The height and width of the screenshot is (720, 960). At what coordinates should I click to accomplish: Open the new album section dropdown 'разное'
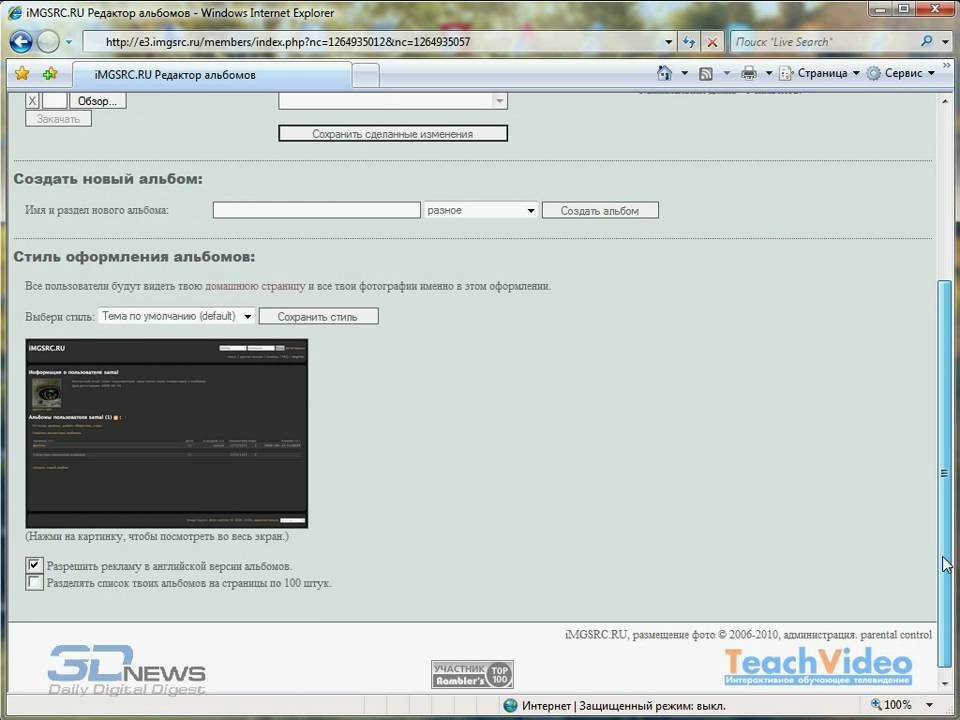pos(481,210)
